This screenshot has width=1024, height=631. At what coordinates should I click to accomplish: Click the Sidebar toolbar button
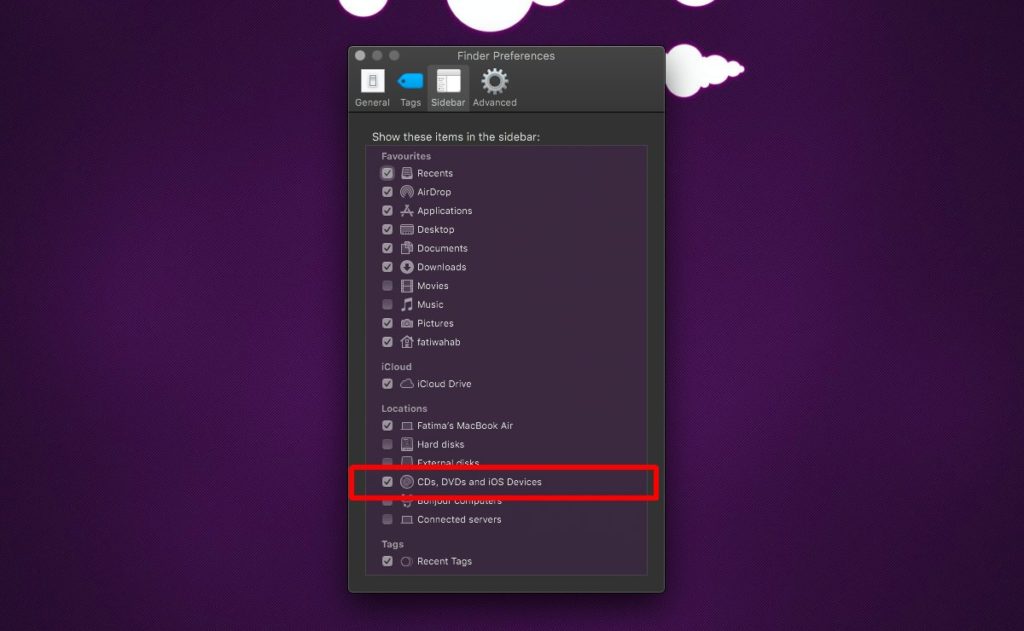pyautogui.click(x=448, y=86)
